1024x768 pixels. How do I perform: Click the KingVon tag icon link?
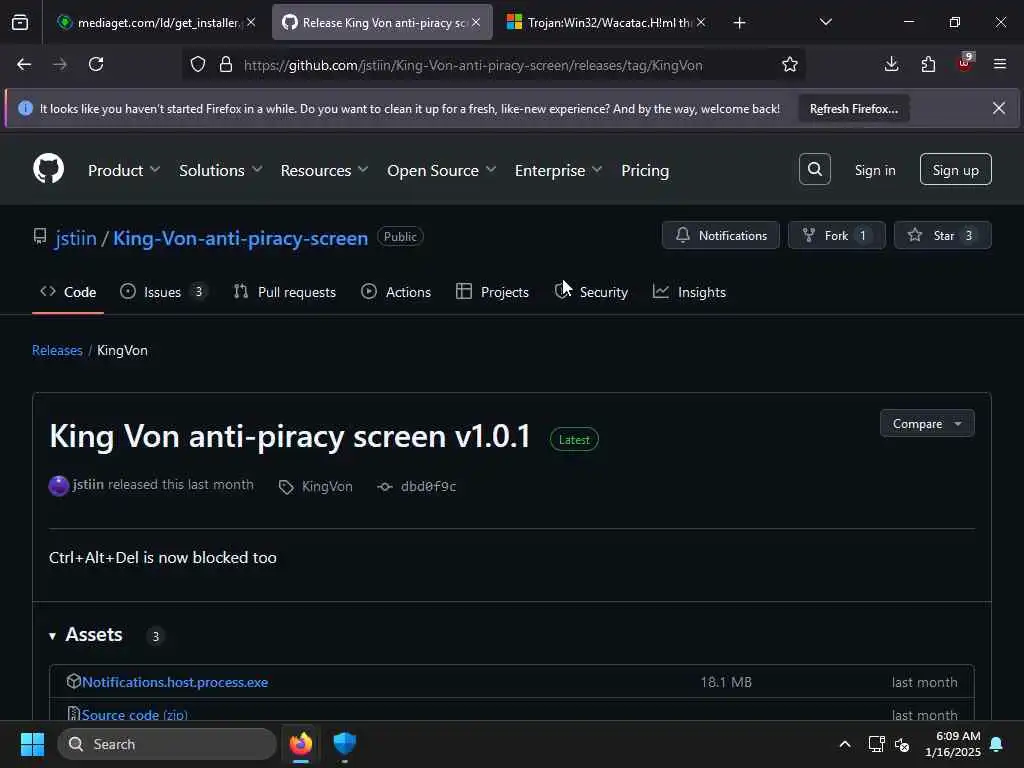[x=315, y=487]
